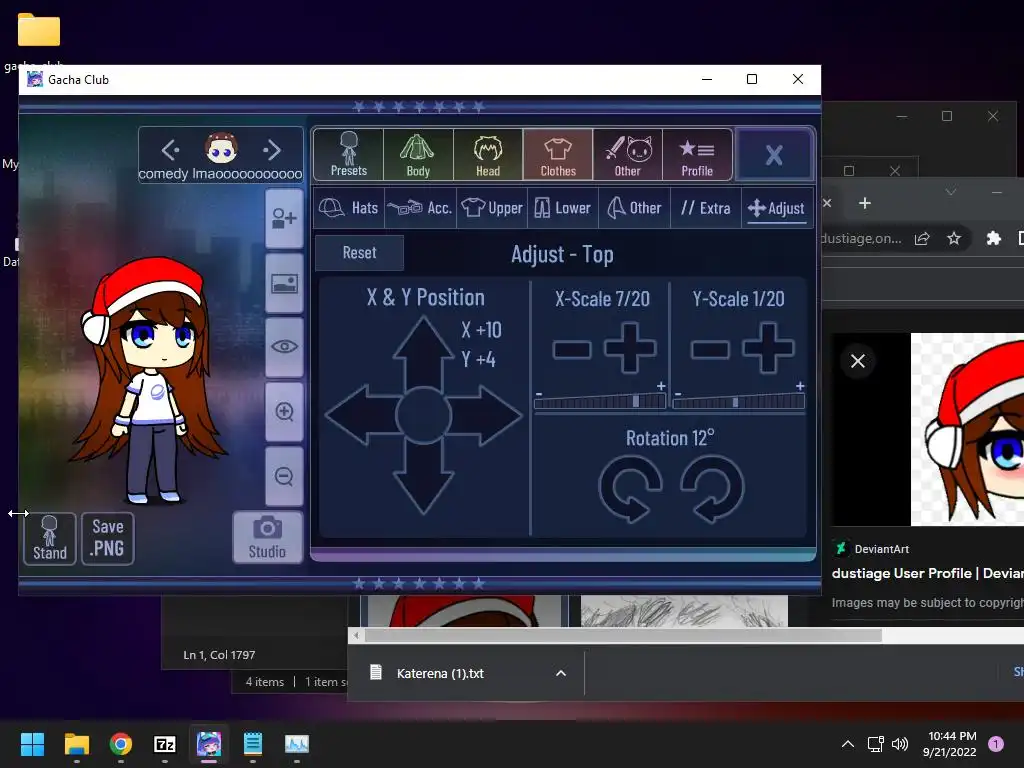Open Google Chrome from the taskbar
This screenshot has width=1024, height=768.
pyautogui.click(x=121, y=744)
